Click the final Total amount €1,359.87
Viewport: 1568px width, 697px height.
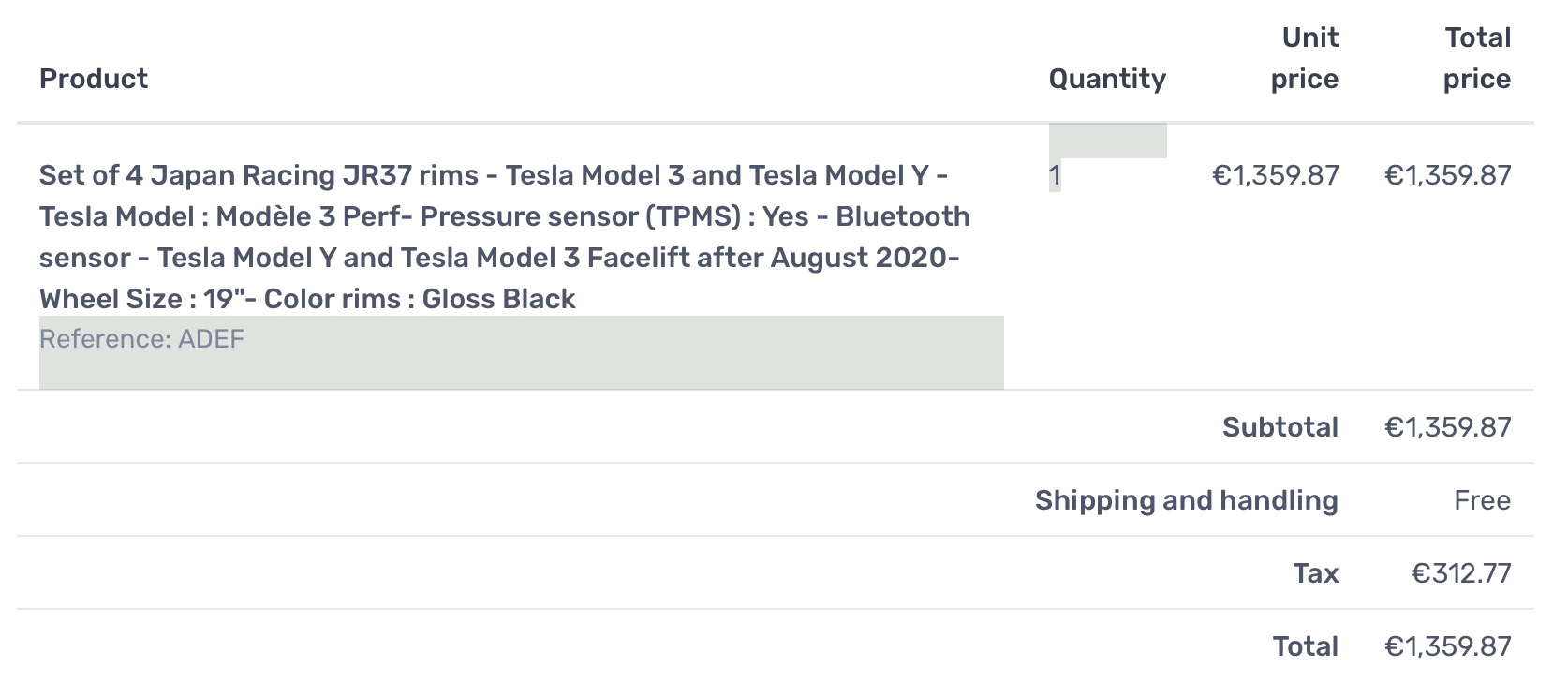(x=1448, y=646)
